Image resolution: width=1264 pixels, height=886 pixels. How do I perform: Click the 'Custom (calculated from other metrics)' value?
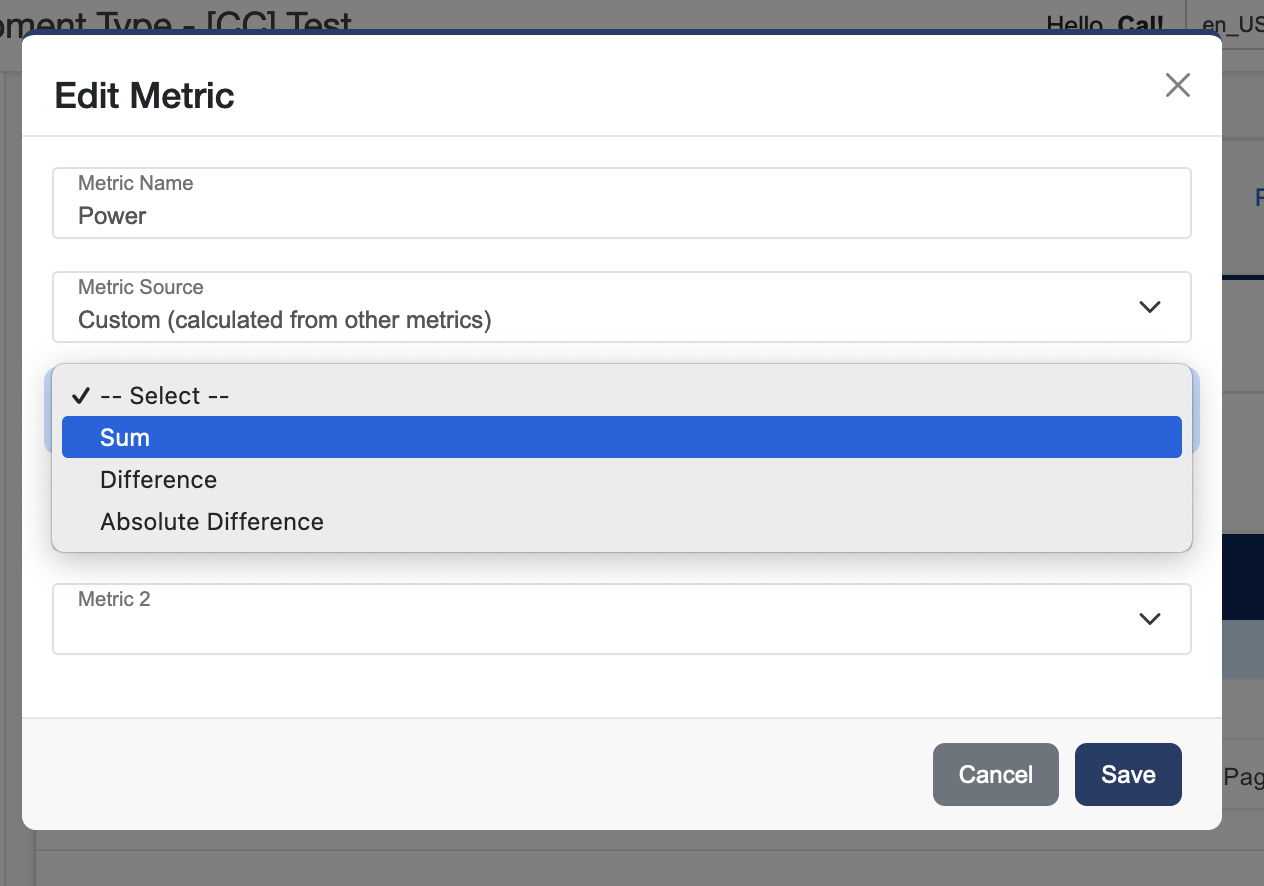pyautogui.click(x=285, y=320)
